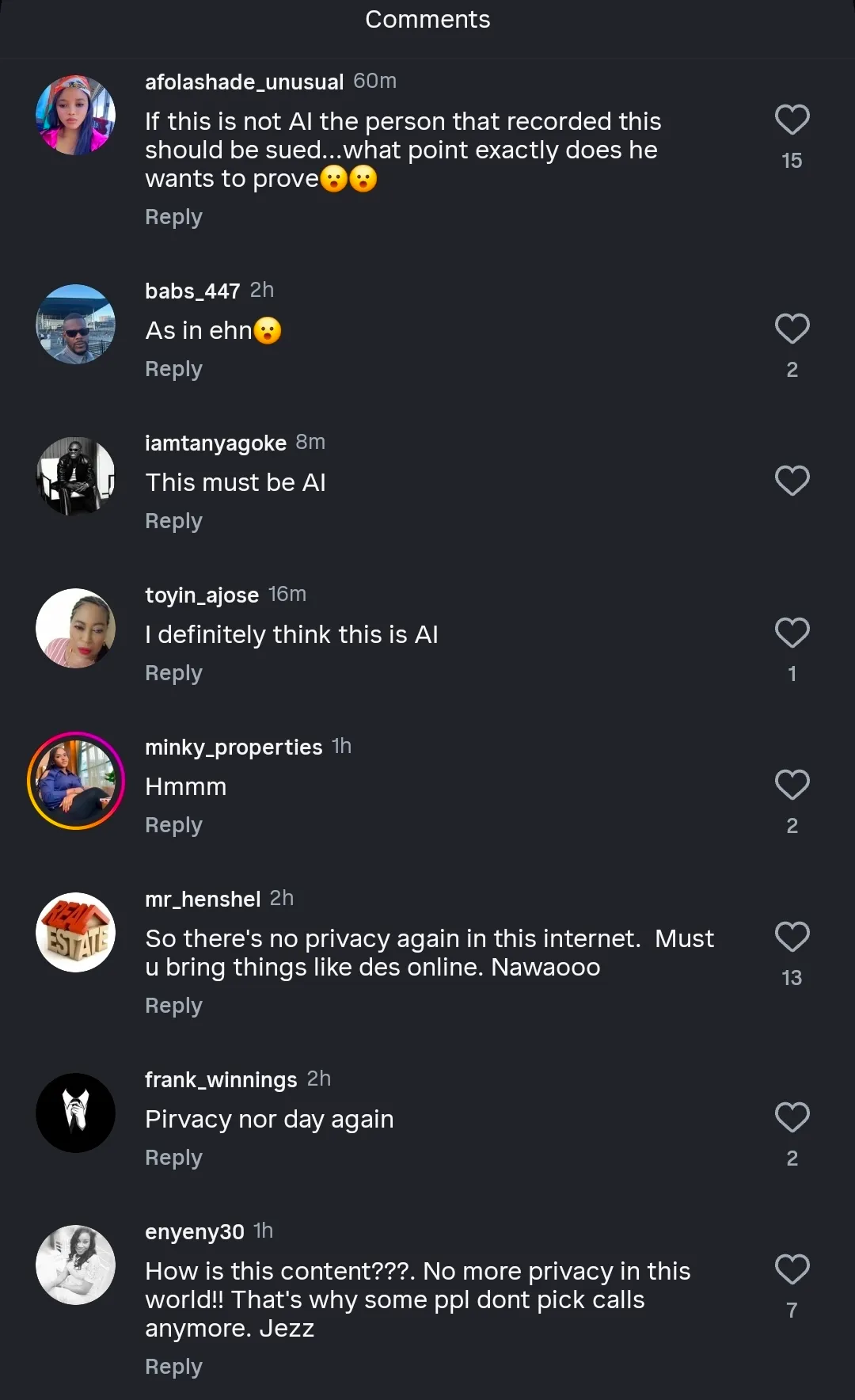Tap the heart beside mr_henshel's comment

point(792,937)
